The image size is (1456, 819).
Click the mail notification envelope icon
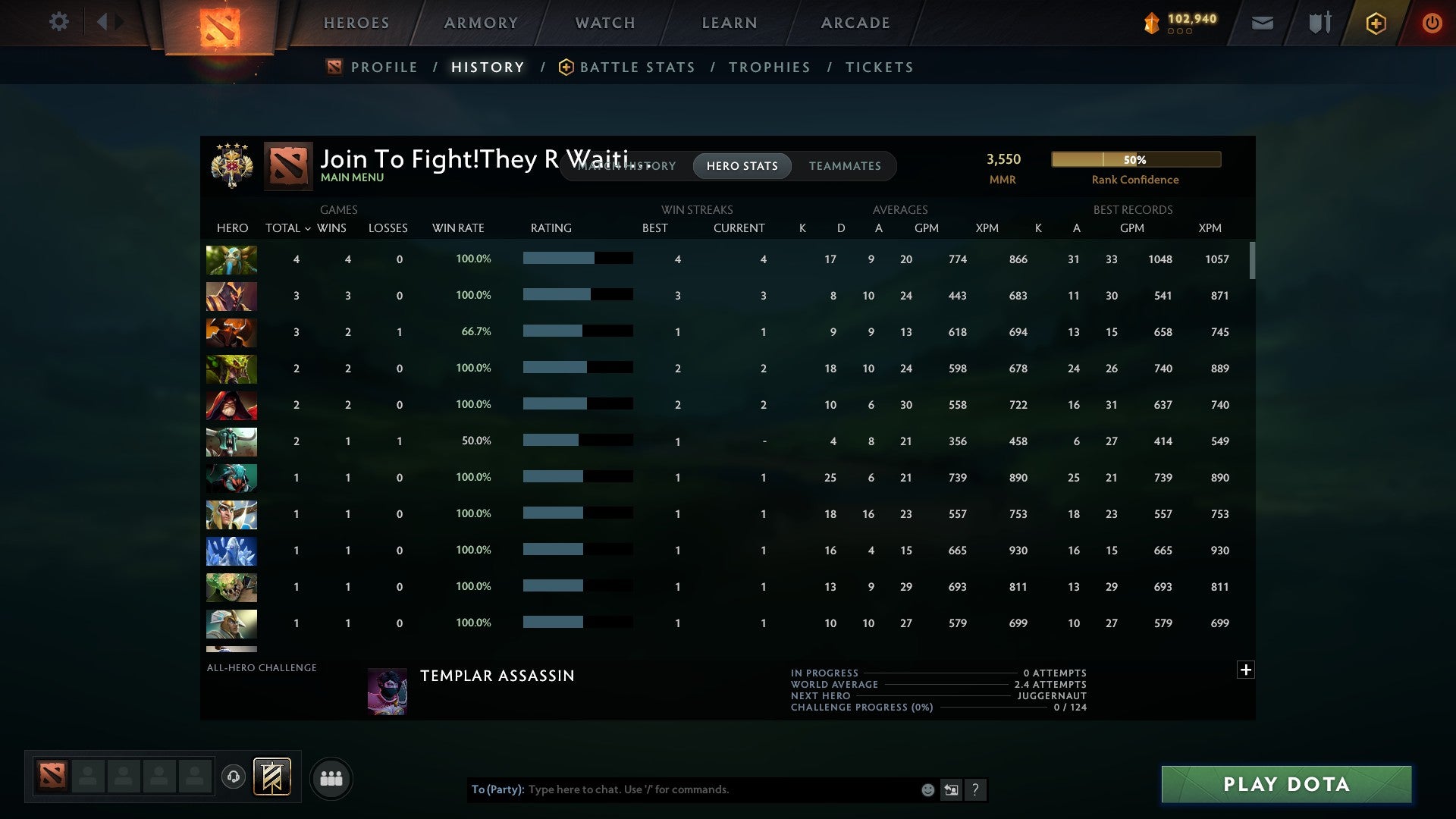(1262, 23)
